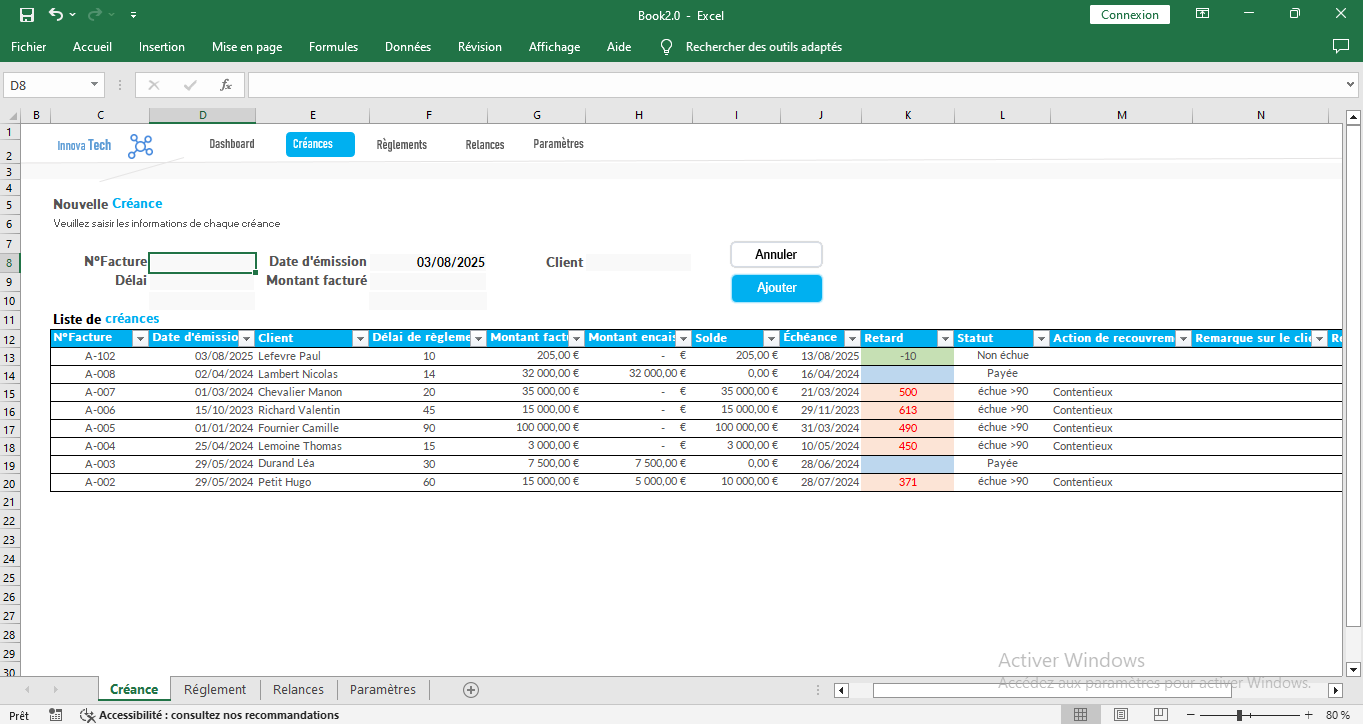Open the Retard column filter dropdown
1363x724 pixels.
click(x=945, y=339)
